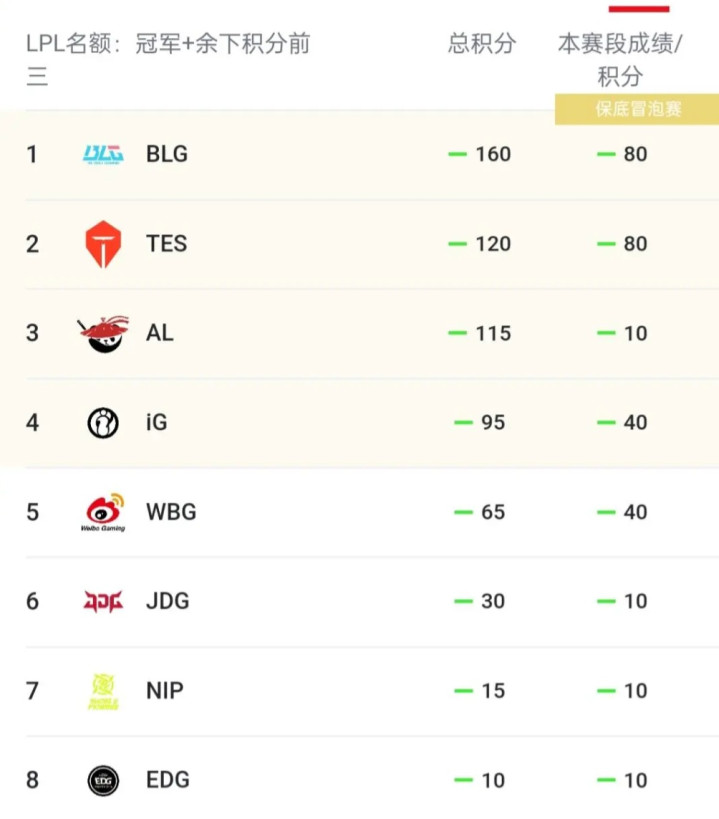Open the WBG team name link
Image resolution: width=719 pixels, height=819 pixels.
coord(171,512)
